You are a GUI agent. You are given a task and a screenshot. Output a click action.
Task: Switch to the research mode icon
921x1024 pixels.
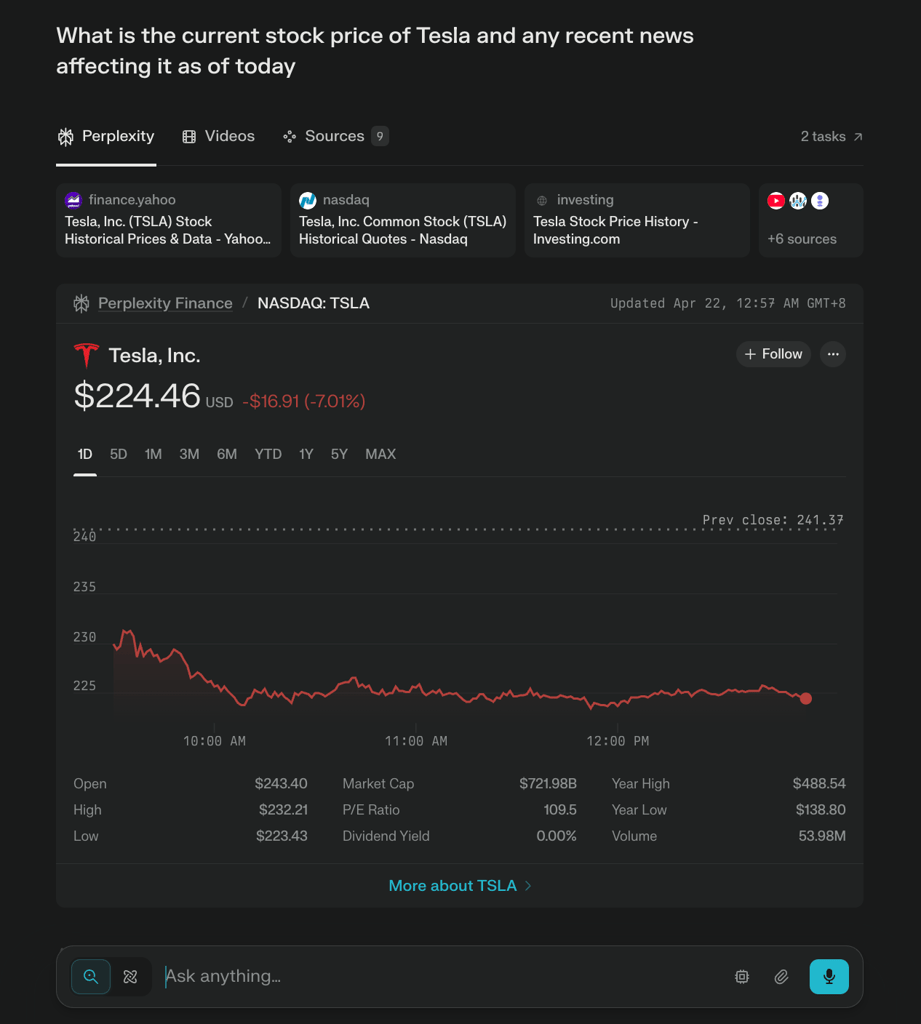131,976
